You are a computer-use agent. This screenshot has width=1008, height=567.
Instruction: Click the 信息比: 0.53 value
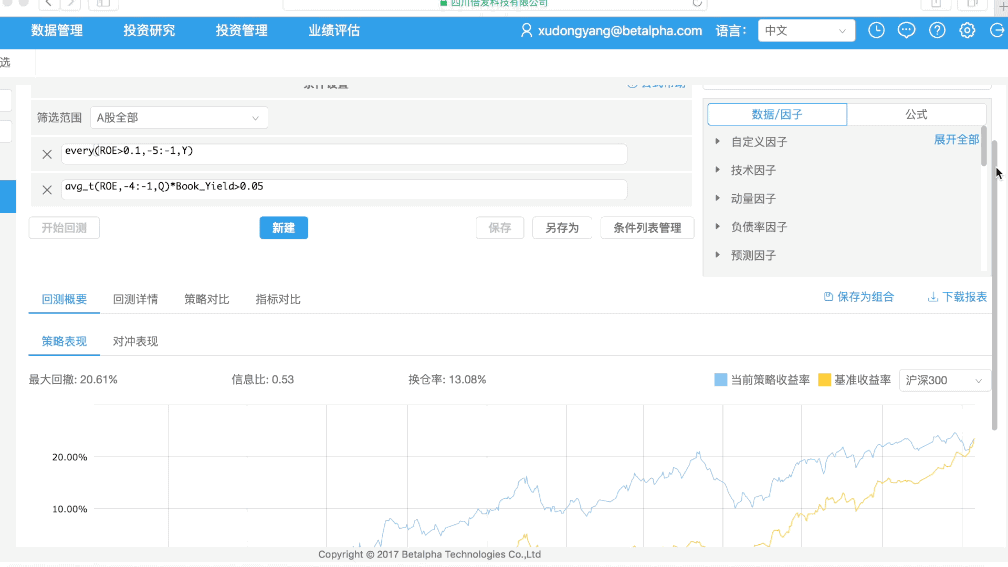263,380
